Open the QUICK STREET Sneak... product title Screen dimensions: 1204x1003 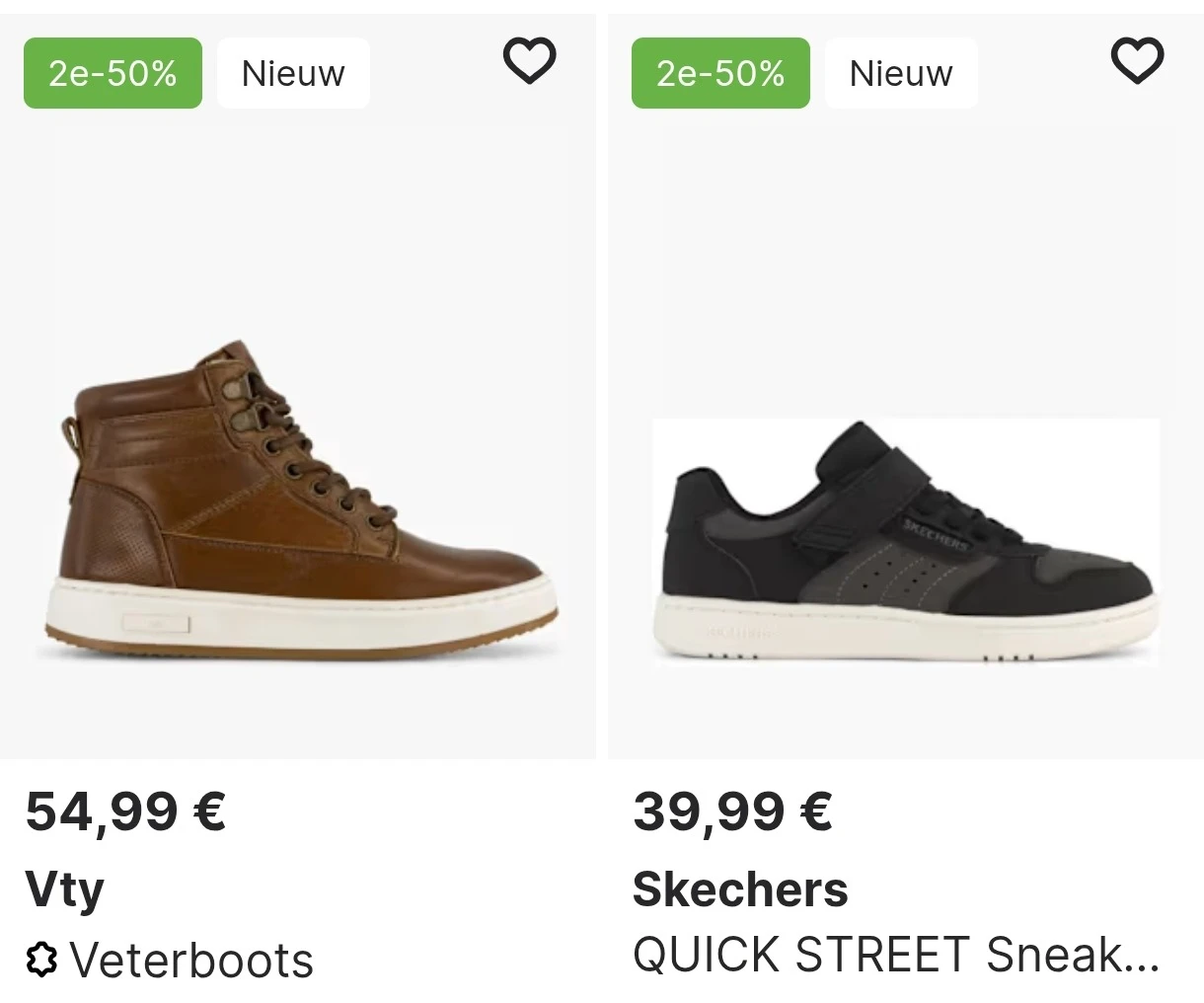tap(895, 954)
